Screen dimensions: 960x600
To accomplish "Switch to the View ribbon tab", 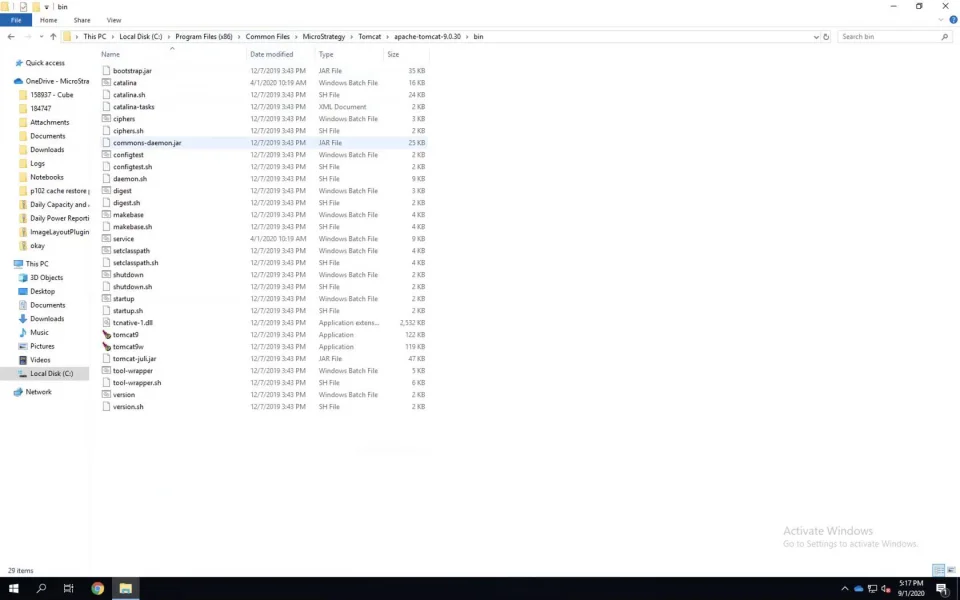I will [114, 20].
